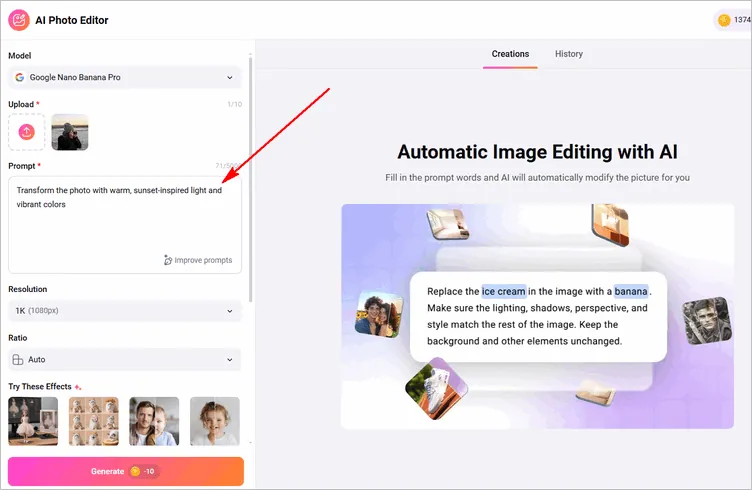Click the bearded man portrait floating tile
This screenshot has width=752, height=490.
pos(707,320)
